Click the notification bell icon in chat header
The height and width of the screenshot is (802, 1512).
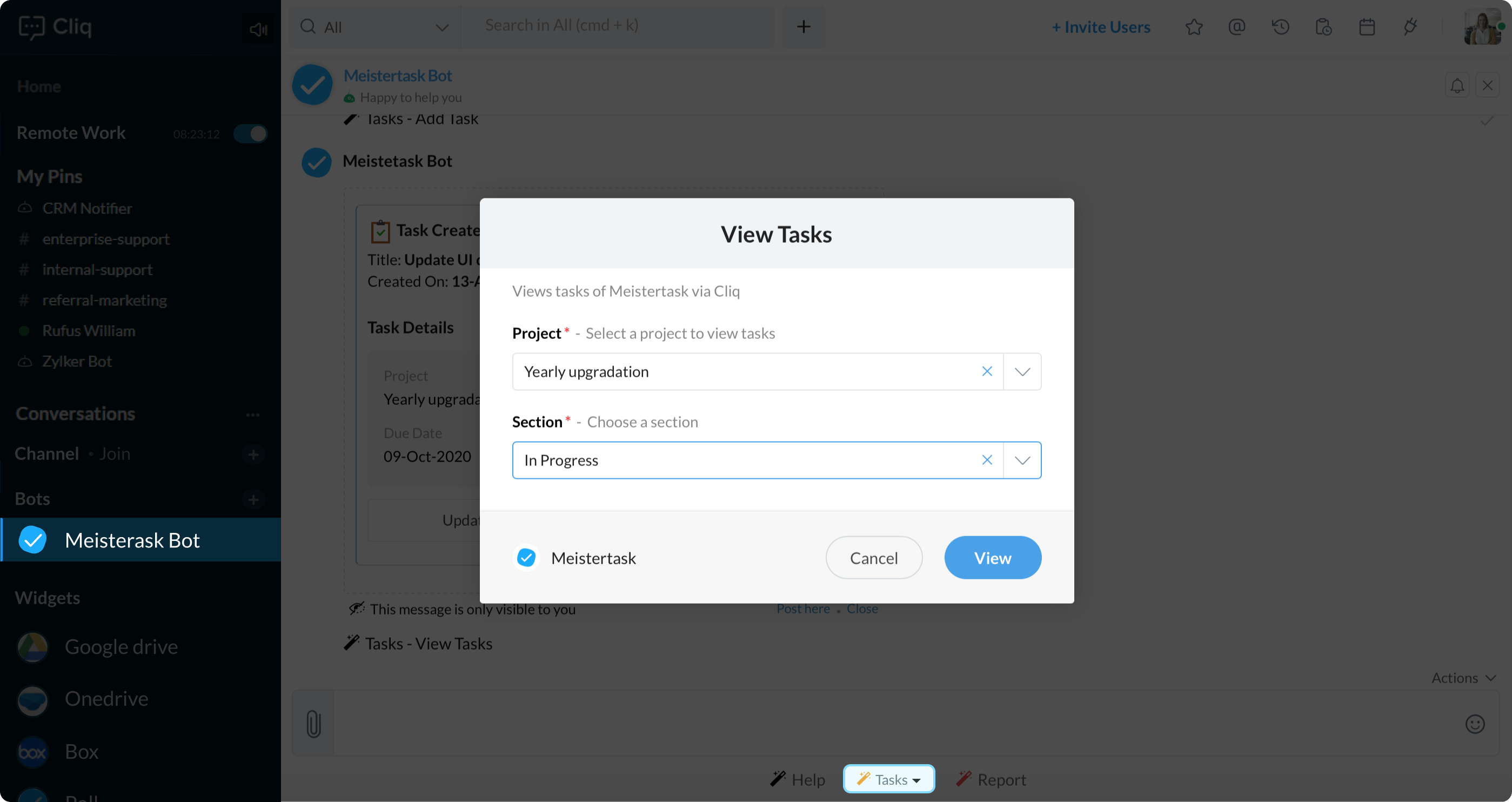click(1457, 86)
